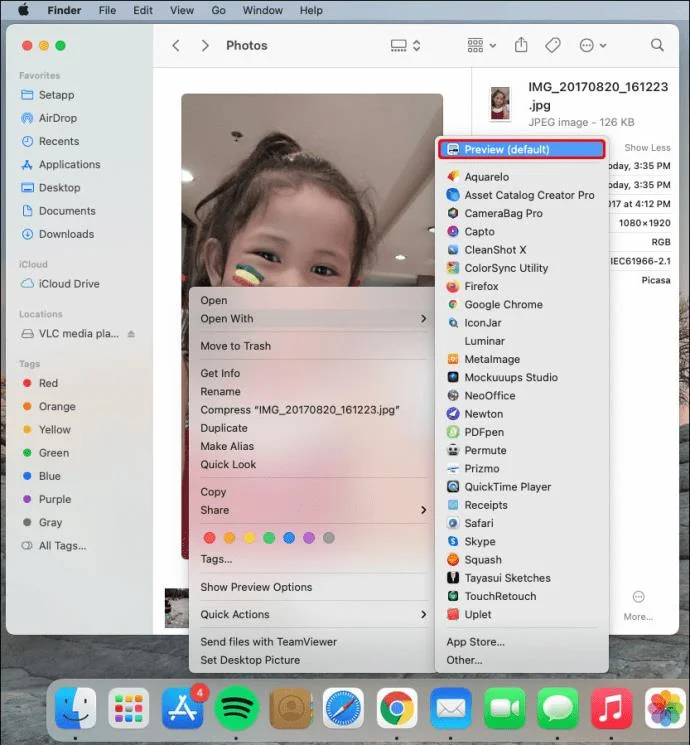This screenshot has height=745, width=690.
Task: Choose Set Desktop Picture
Action: pyautogui.click(x=311, y=660)
